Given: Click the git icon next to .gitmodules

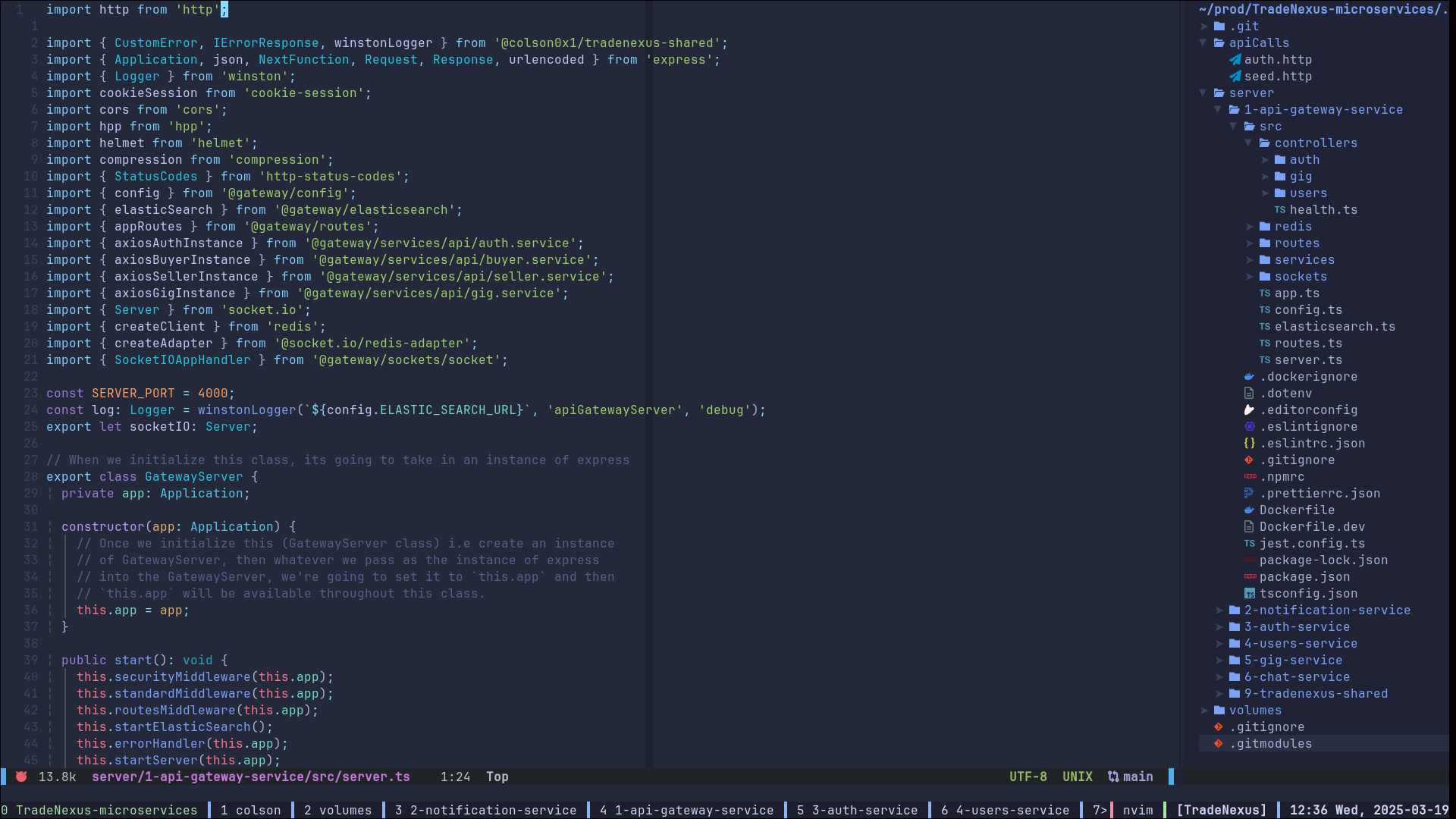Looking at the screenshot, I should 1219,744.
